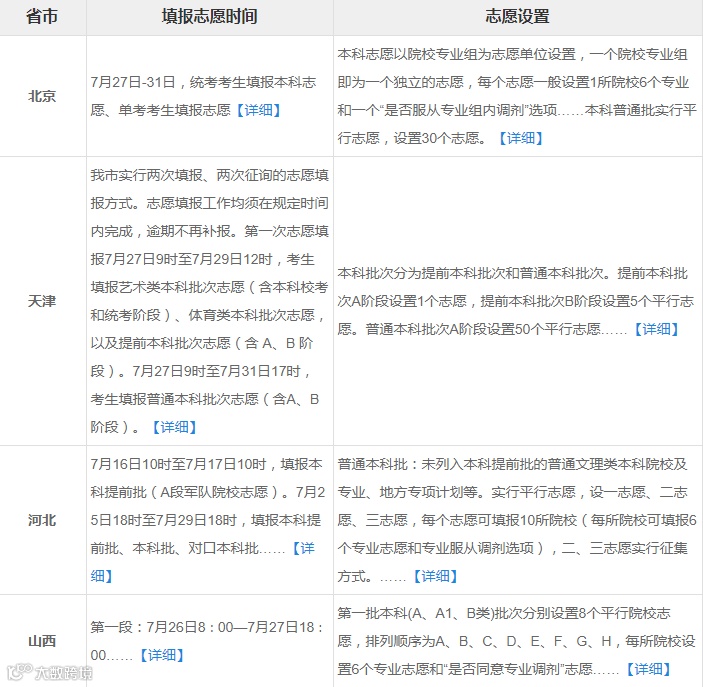Image resolution: width=703 pixels, height=687 pixels.
Task: Click text 7月16日10时至7月17日10时
Action: pyautogui.click(x=178, y=464)
